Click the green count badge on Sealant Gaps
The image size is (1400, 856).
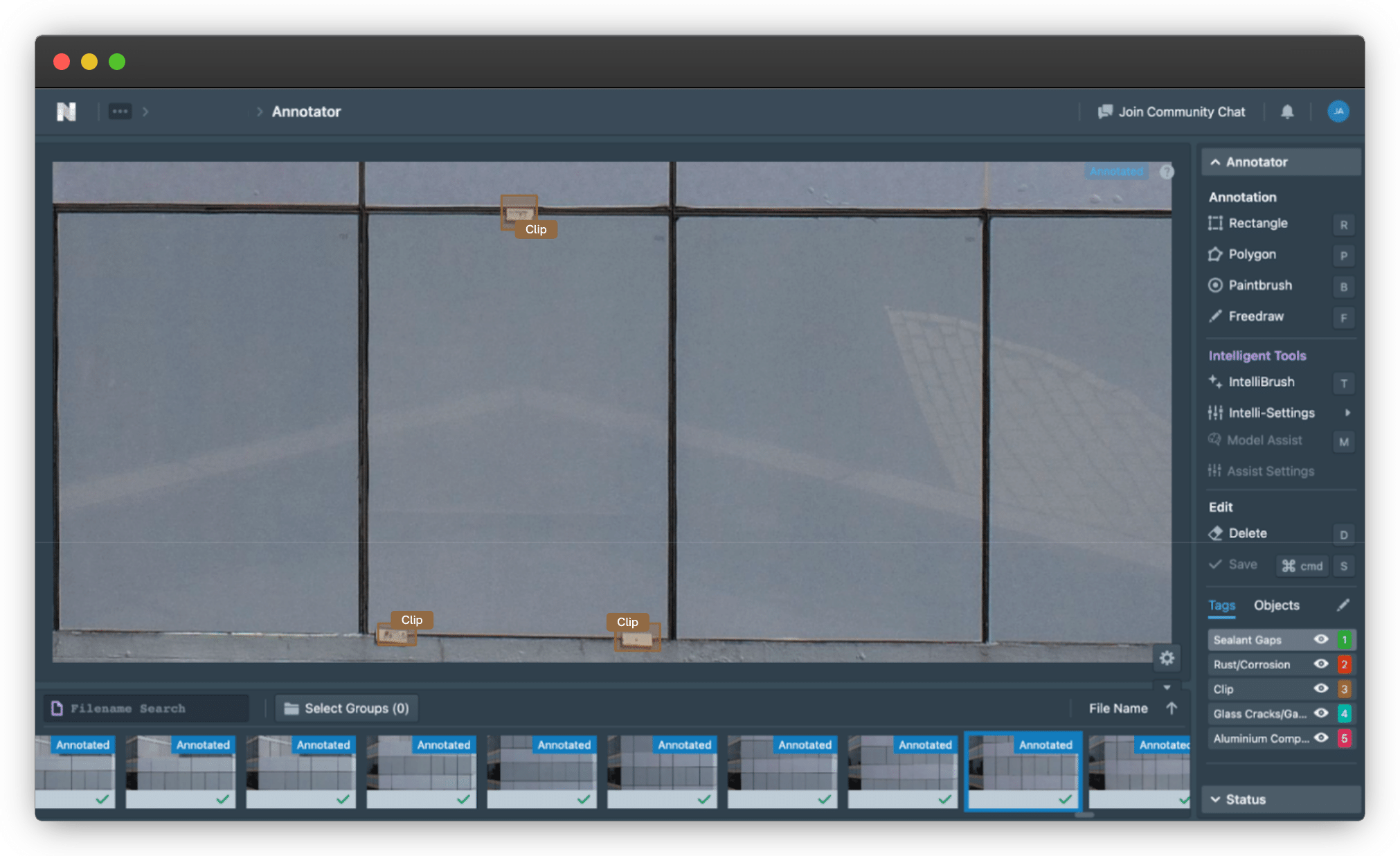[x=1343, y=639]
